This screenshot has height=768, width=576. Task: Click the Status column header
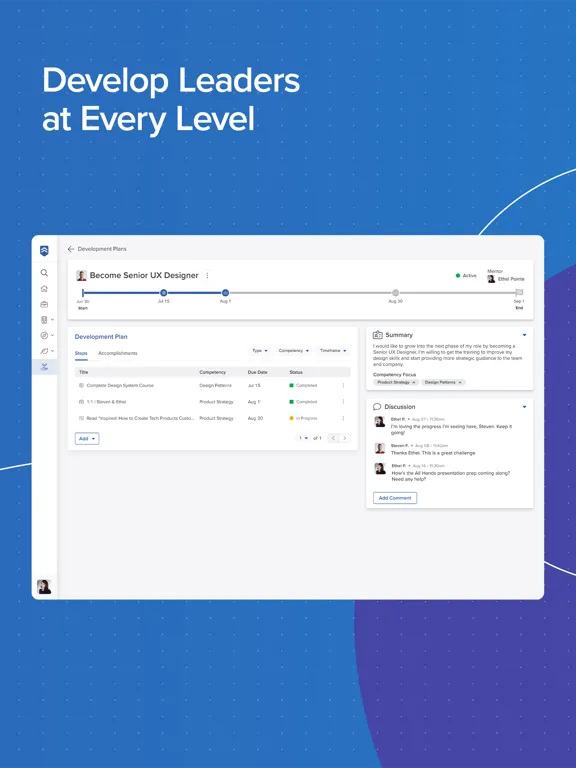(296, 372)
